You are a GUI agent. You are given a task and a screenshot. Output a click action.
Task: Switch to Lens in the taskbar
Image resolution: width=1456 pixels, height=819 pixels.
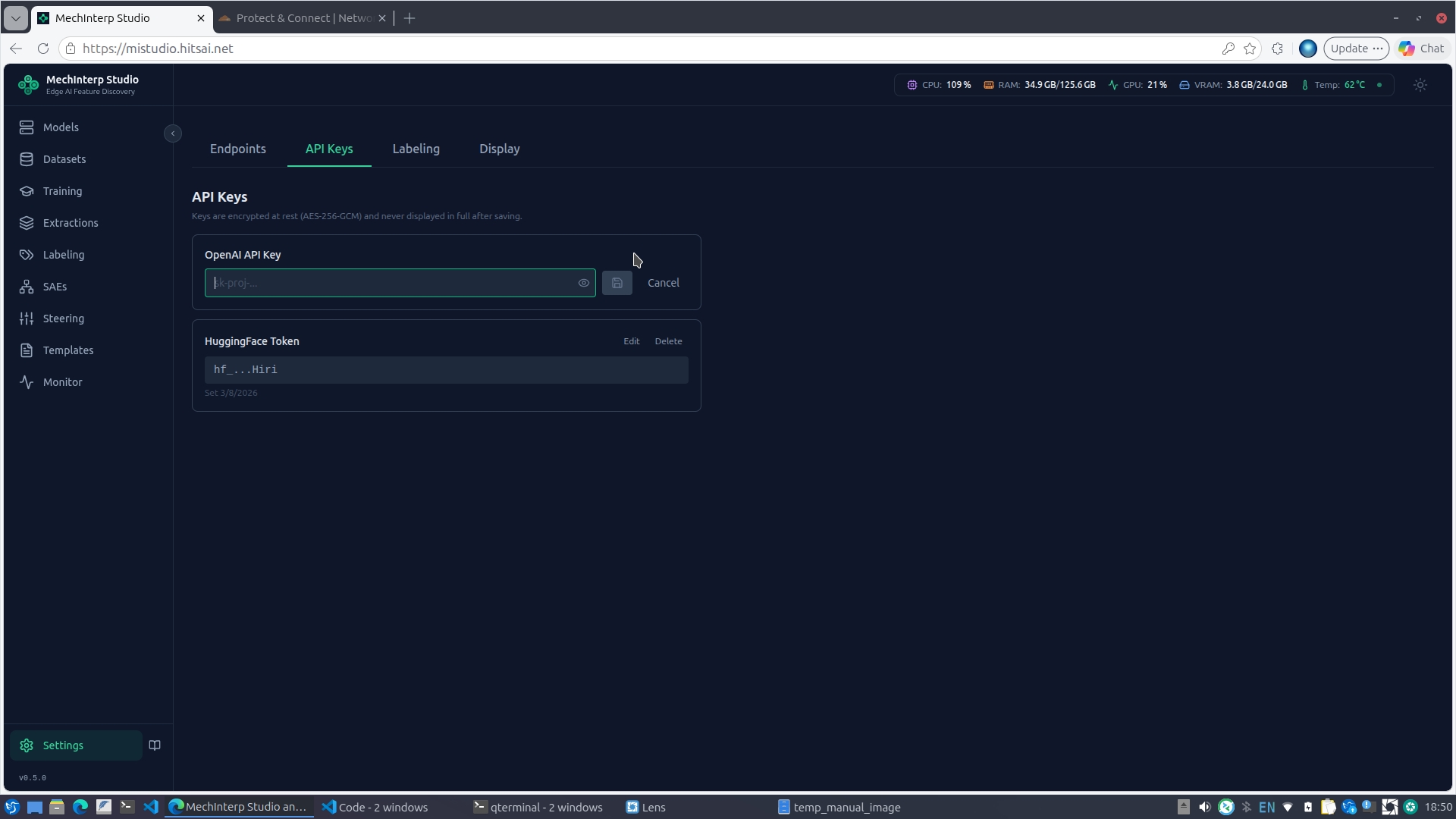pyautogui.click(x=646, y=808)
